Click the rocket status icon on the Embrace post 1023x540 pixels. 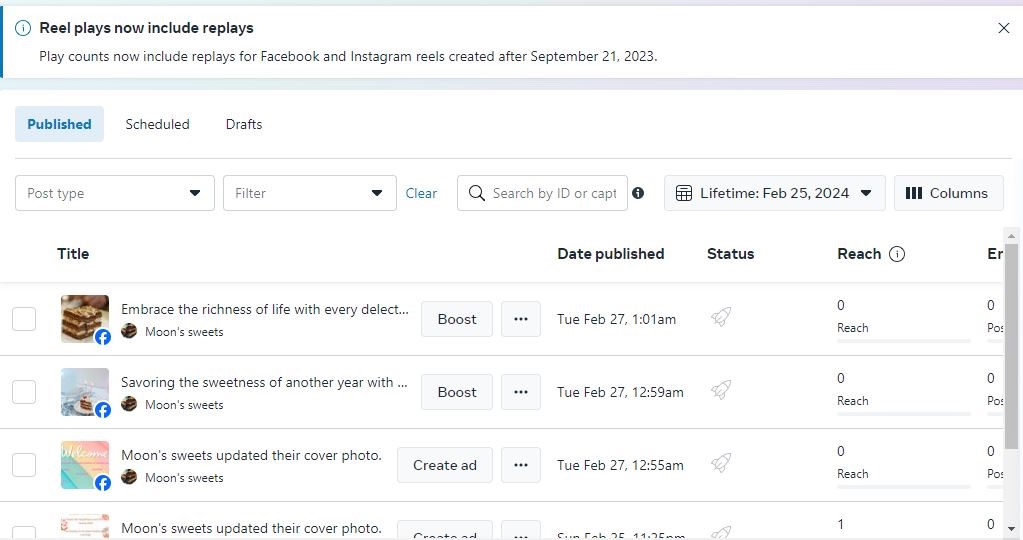tap(721, 317)
